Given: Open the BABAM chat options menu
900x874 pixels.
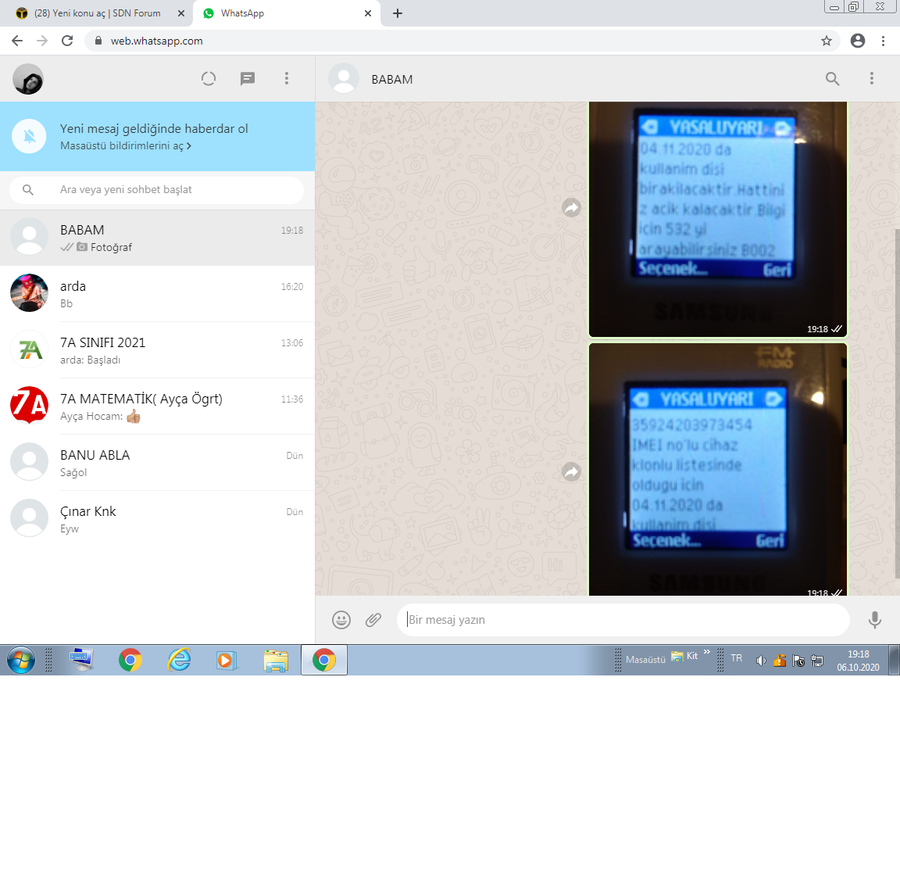Looking at the screenshot, I should [x=872, y=79].
